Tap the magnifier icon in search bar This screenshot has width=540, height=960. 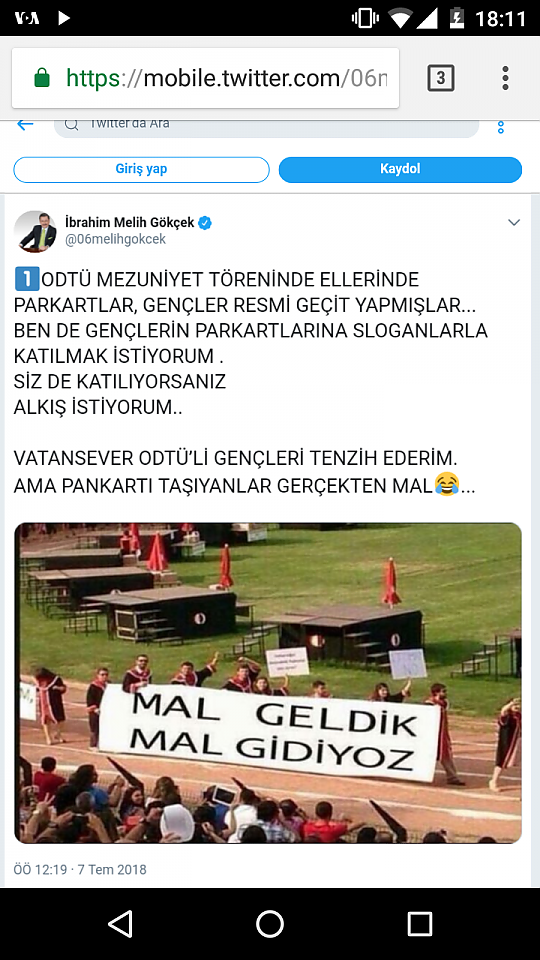(x=72, y=124)
